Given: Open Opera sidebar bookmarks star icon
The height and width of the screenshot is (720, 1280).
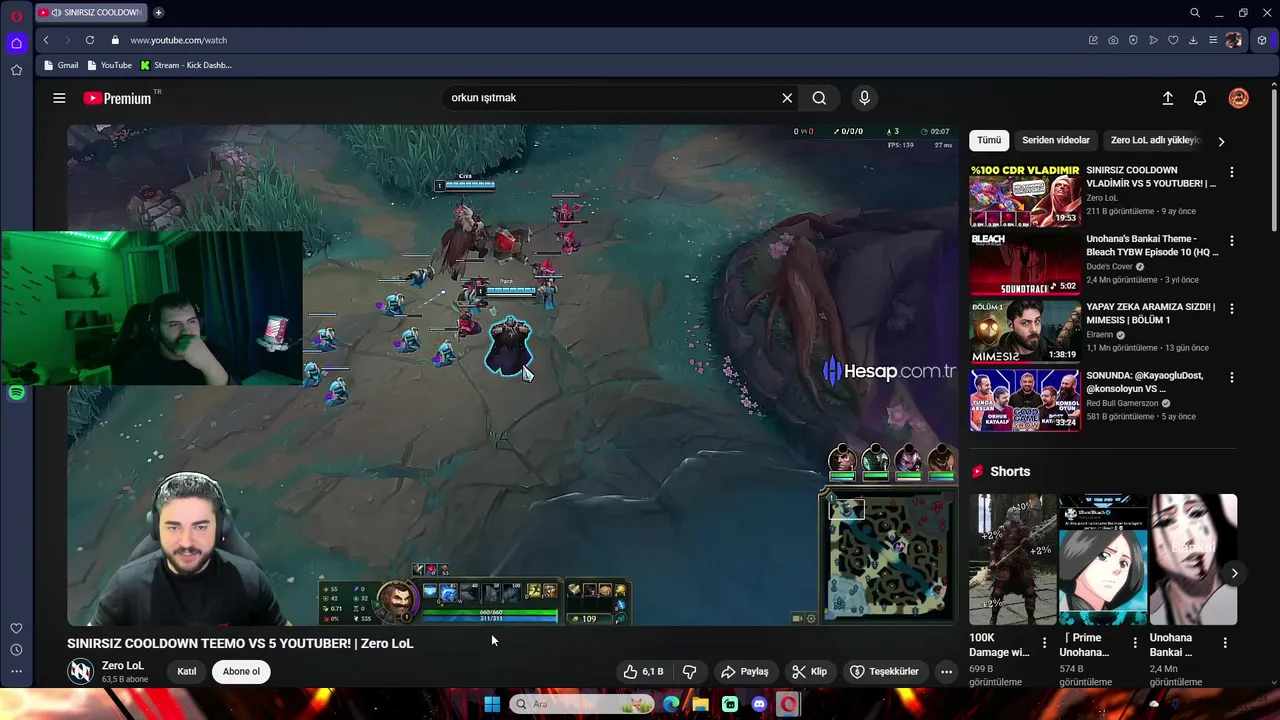Looking at the screenshot, I should coord(16,70).
